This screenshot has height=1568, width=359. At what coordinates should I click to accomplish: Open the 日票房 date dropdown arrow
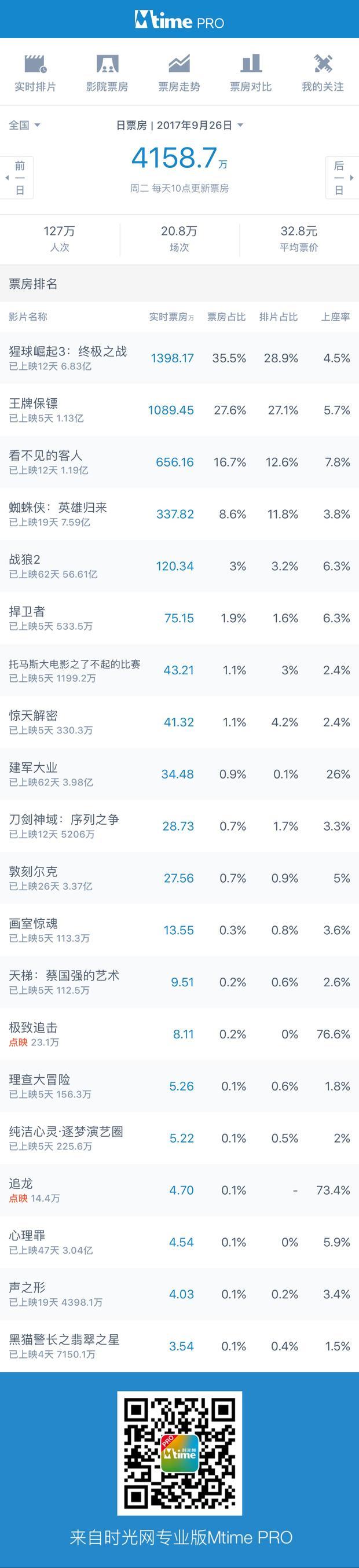(240, 125)
